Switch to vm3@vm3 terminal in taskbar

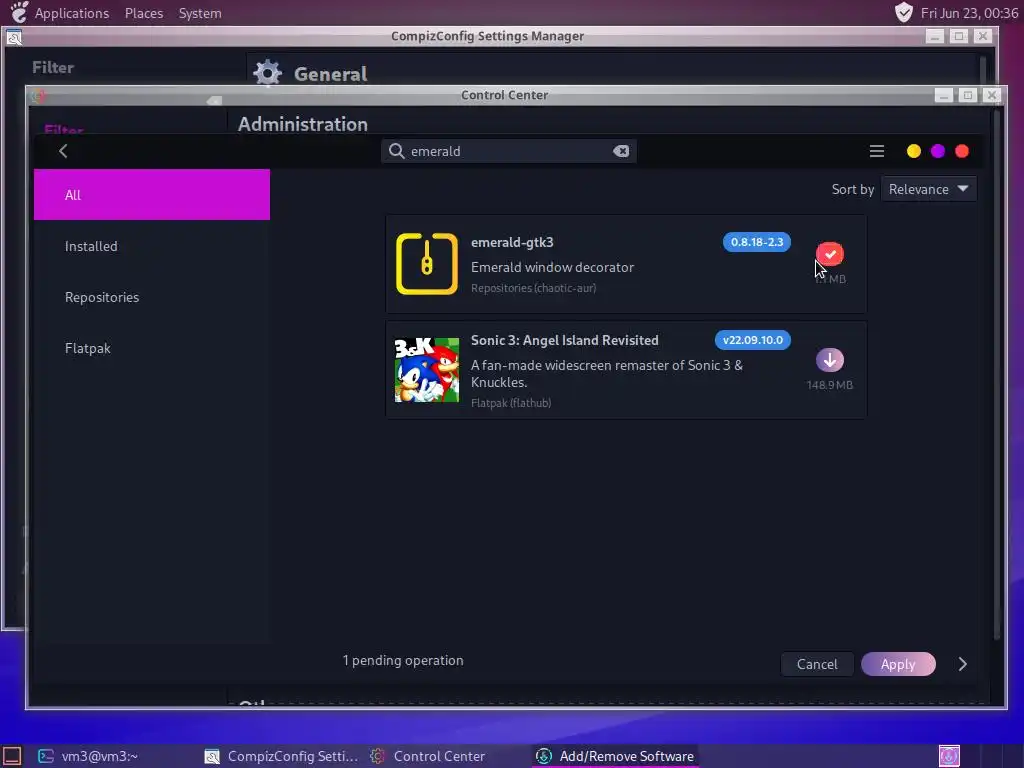(88, 756)
